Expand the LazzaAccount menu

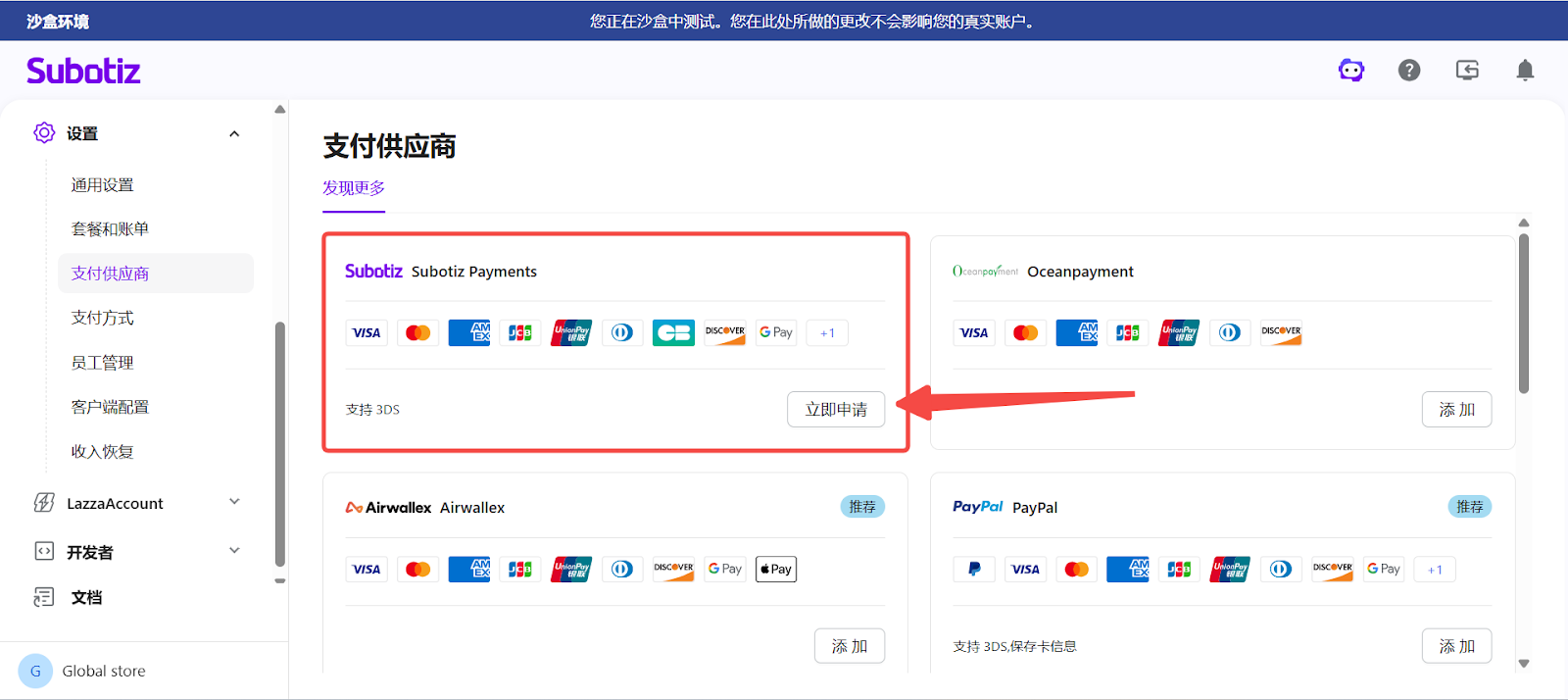234,502
